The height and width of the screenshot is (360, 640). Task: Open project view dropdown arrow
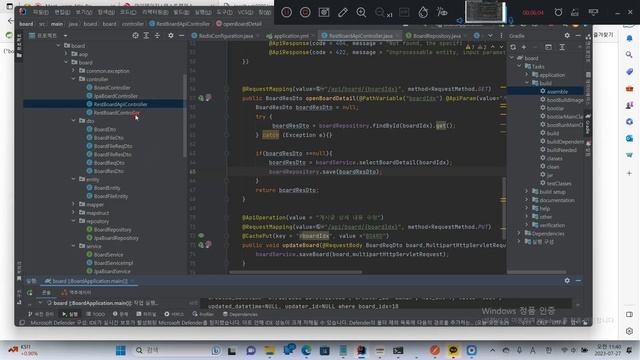point(65,36)
